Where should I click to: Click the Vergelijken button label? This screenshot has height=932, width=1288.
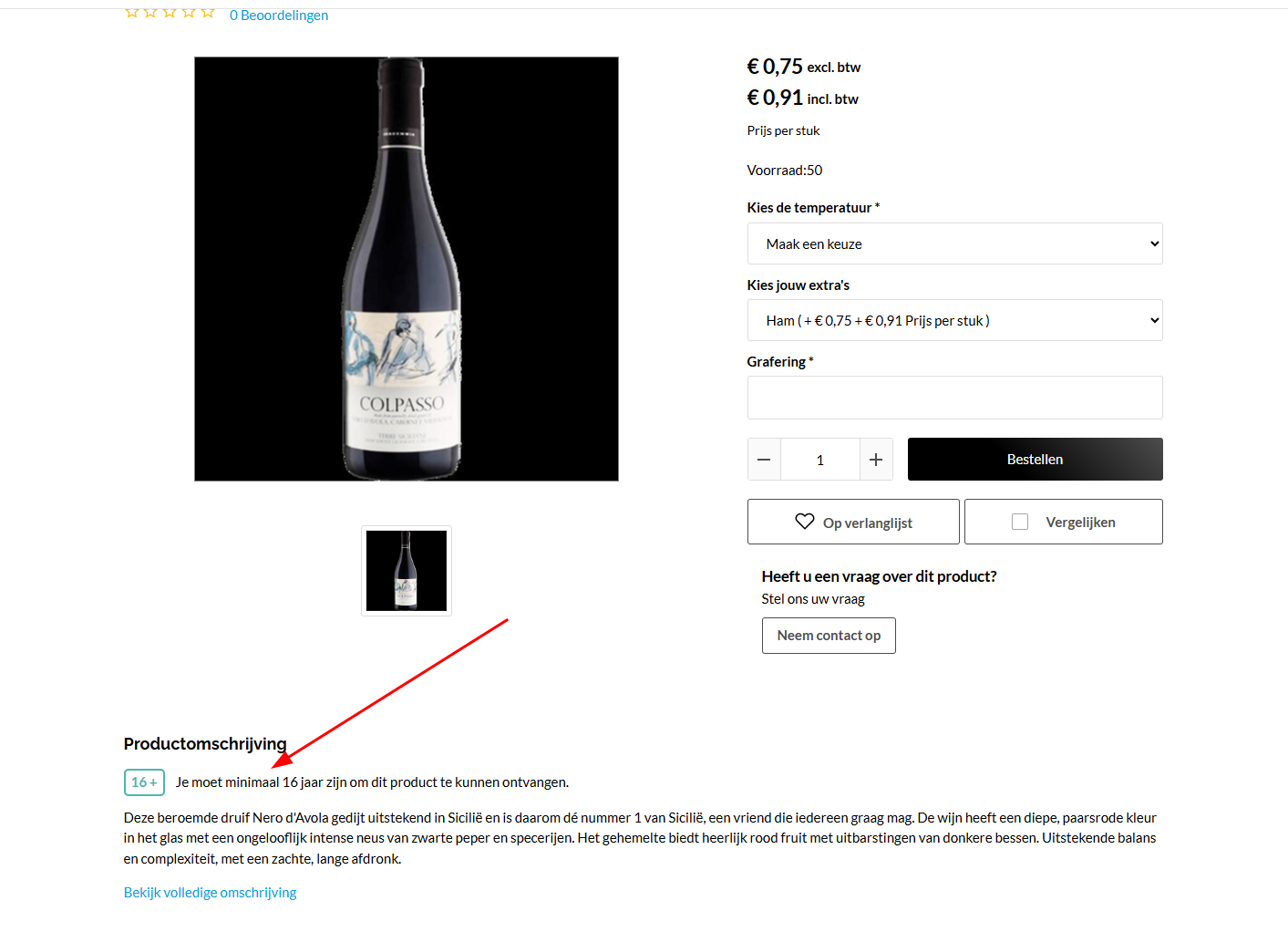click(1080, 523)
